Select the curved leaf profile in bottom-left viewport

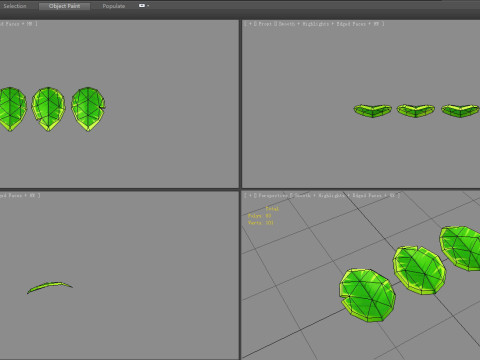(50, 287)
